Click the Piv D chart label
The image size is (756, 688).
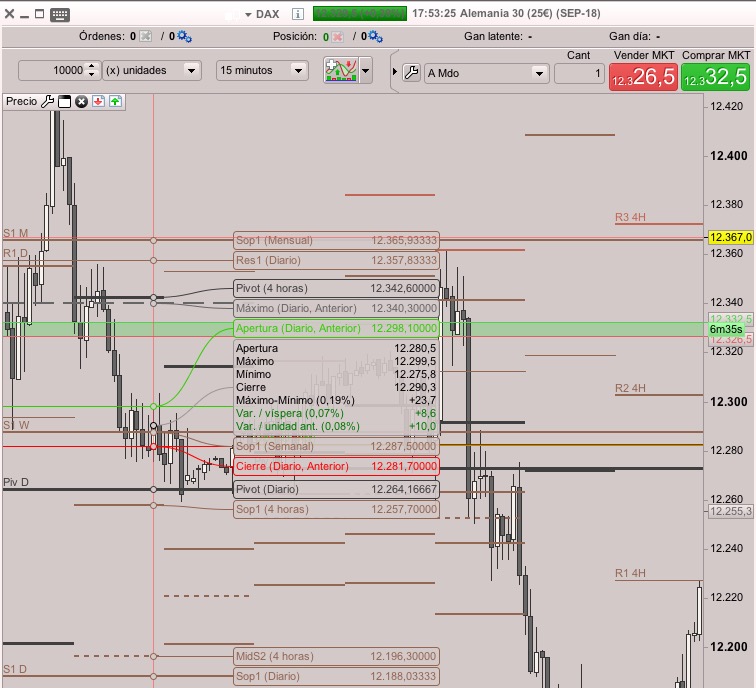[x=16, y=482]
